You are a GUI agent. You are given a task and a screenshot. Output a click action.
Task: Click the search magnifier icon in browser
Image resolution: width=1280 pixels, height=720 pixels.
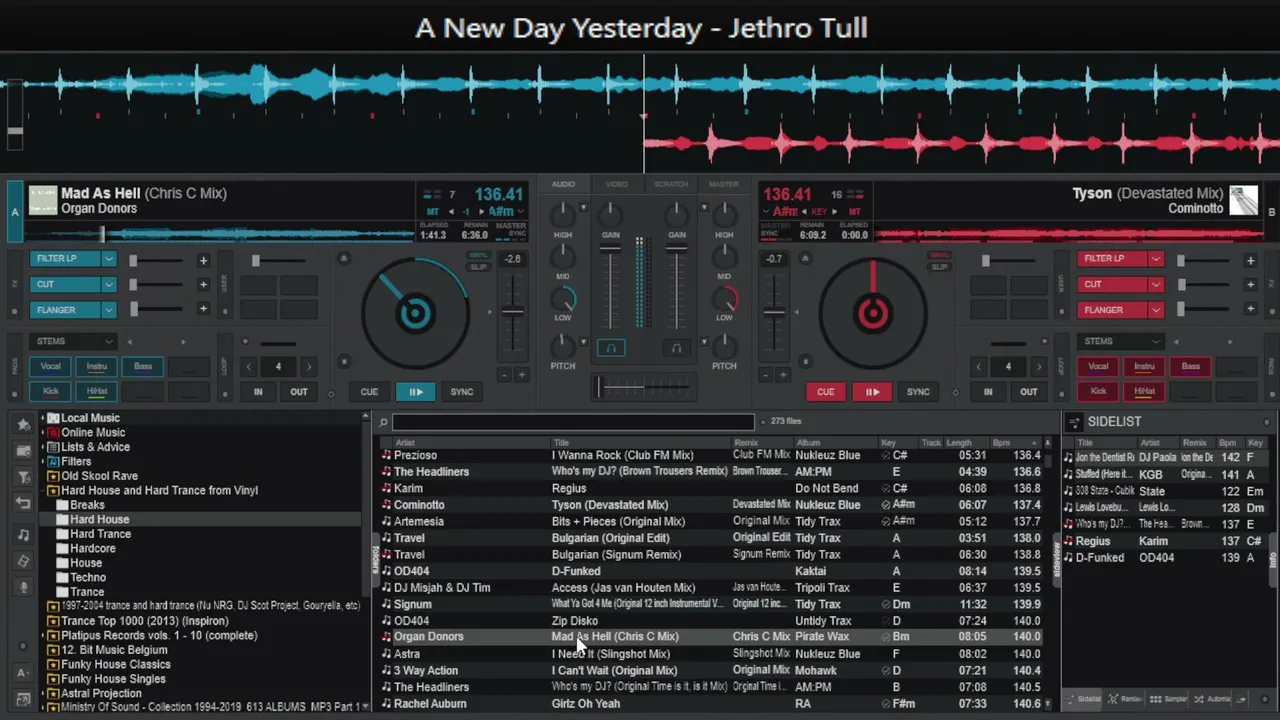(383, 422)
